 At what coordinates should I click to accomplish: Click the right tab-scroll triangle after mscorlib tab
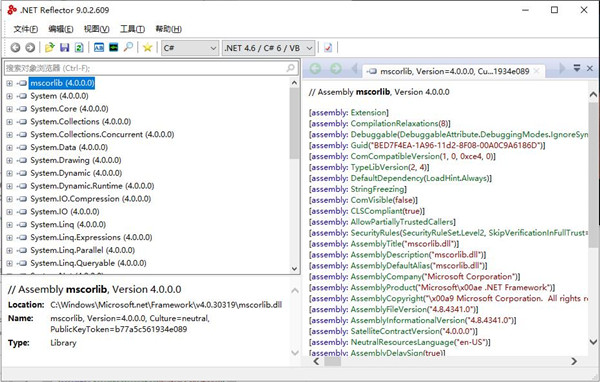click(562, 69)
